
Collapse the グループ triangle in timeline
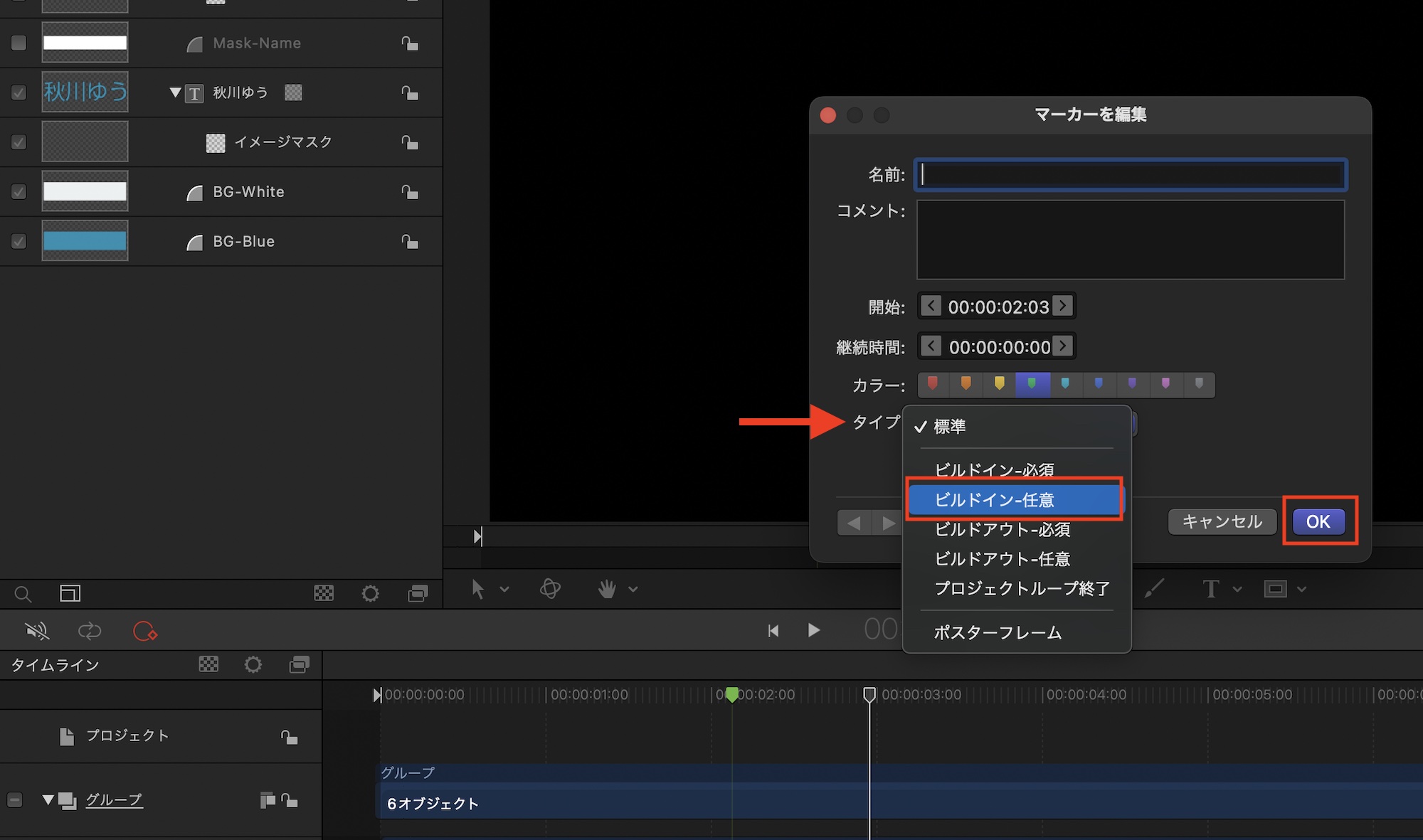pyautogui.click(x=48, y=800)
